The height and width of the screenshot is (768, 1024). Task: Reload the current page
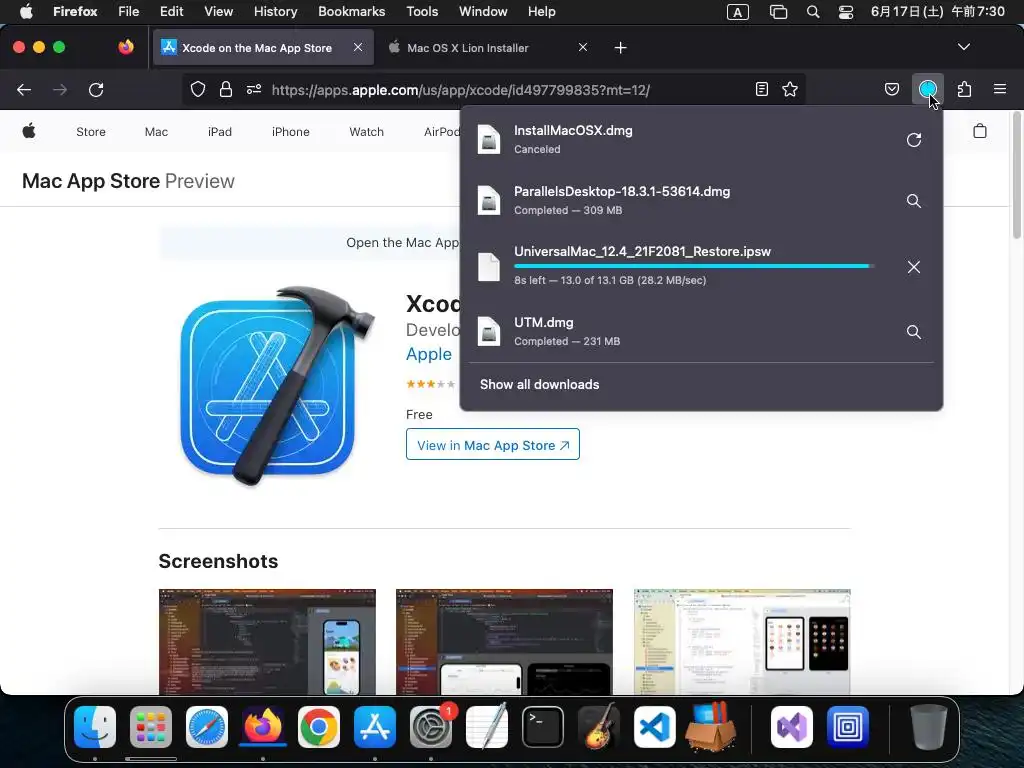coord(96,89)
